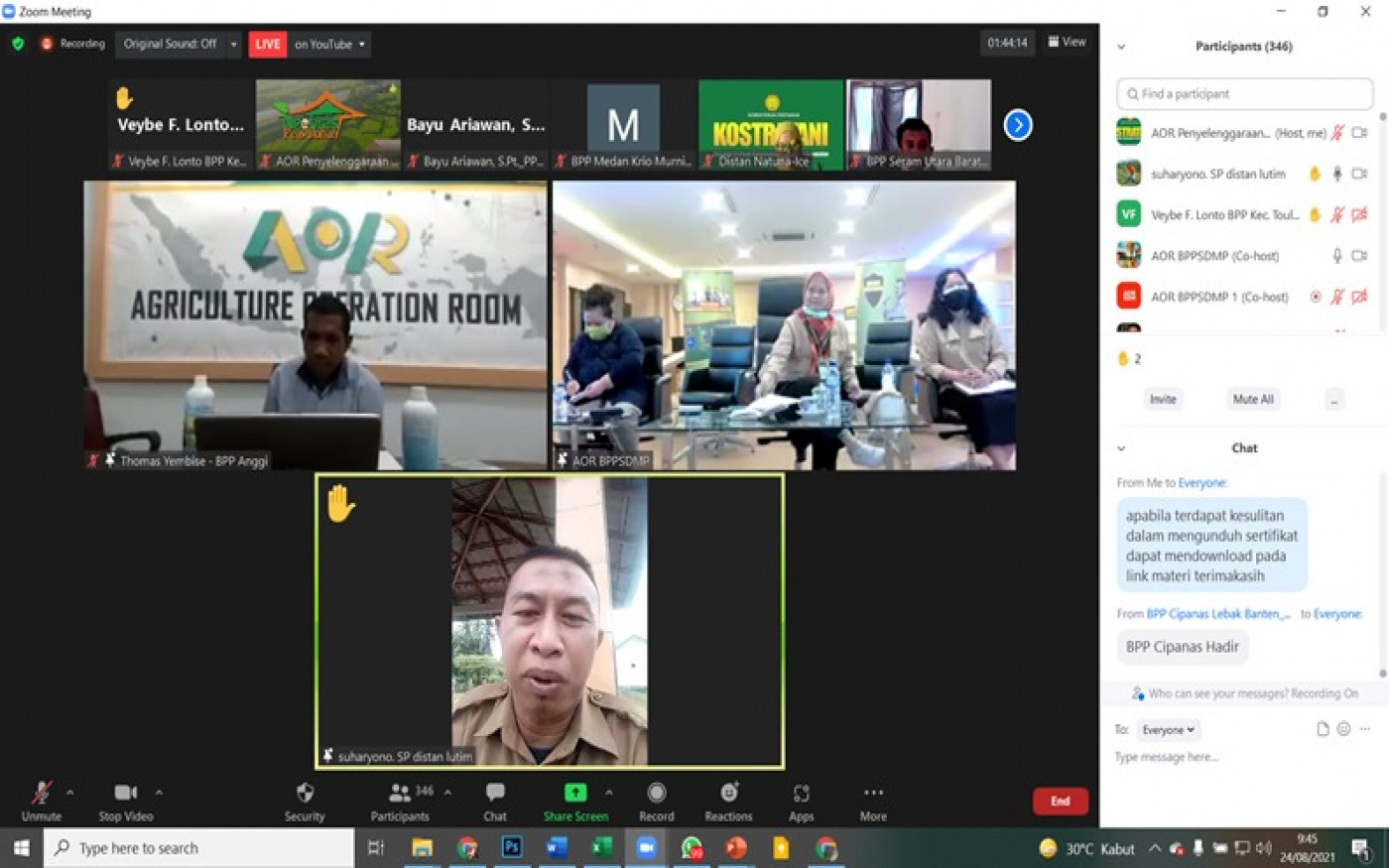
Task: Unmute the microphone
Action: tap(41, 794)
